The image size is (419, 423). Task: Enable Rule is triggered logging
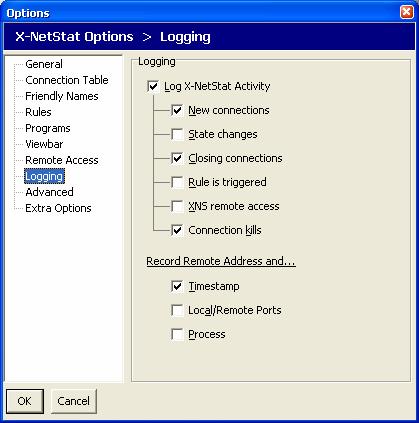pos(177,182)
